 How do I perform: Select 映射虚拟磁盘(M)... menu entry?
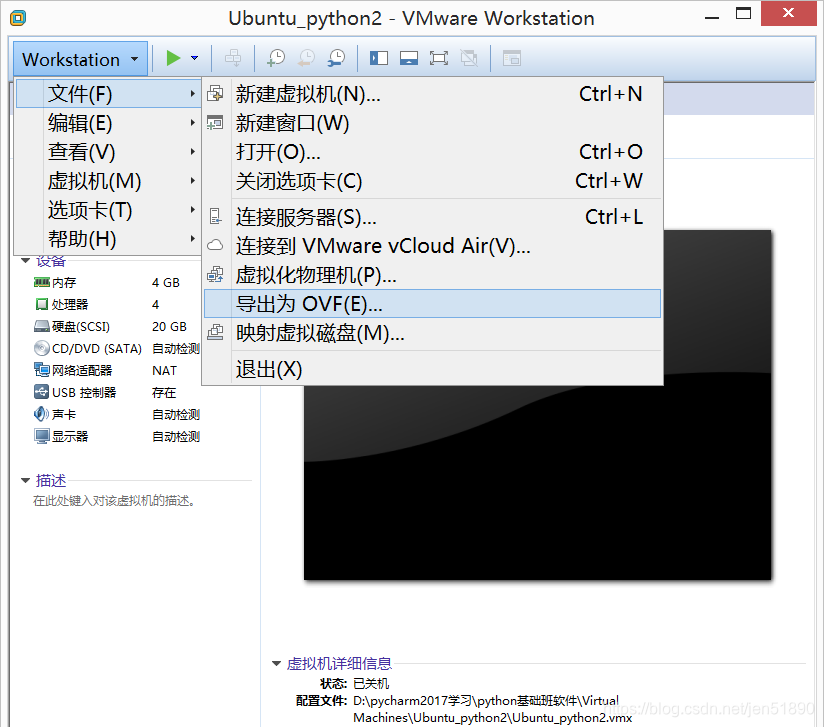pyautogui.click(x=432, y=333)
